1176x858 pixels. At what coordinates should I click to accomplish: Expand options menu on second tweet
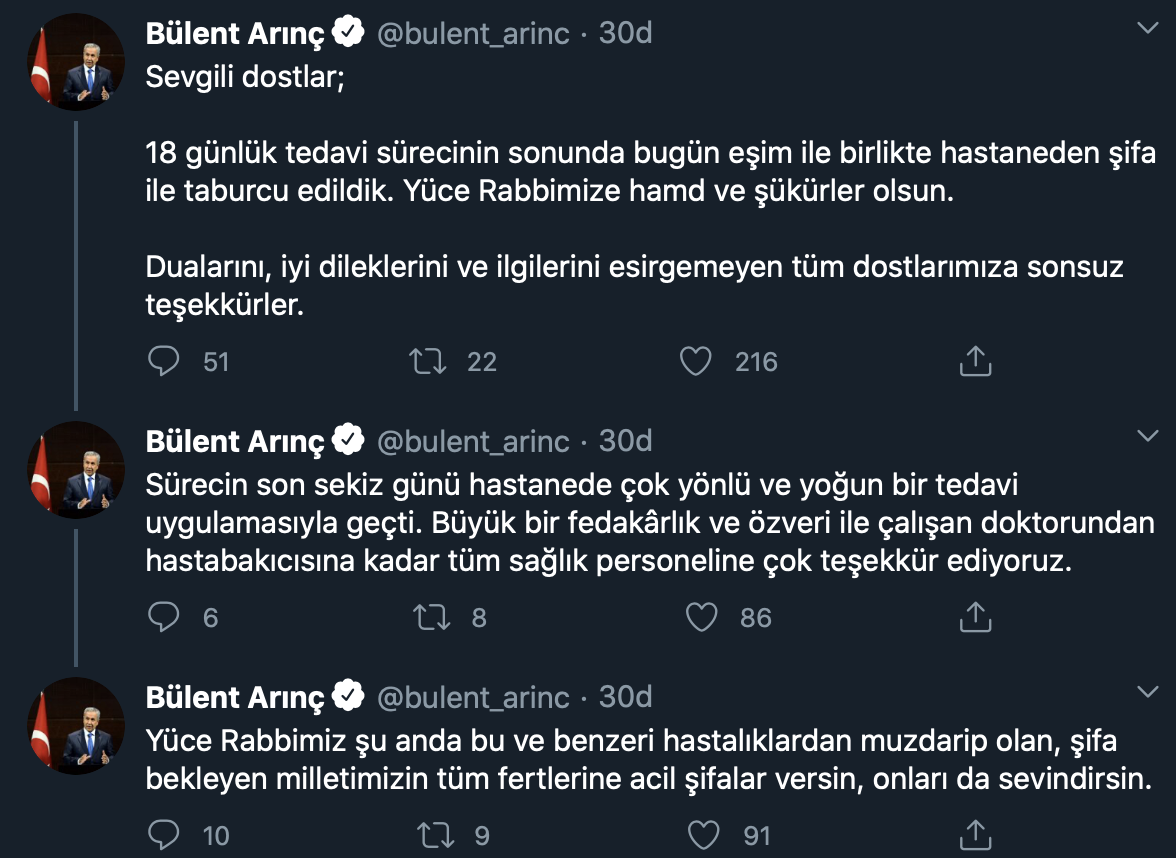[1146, 436]
